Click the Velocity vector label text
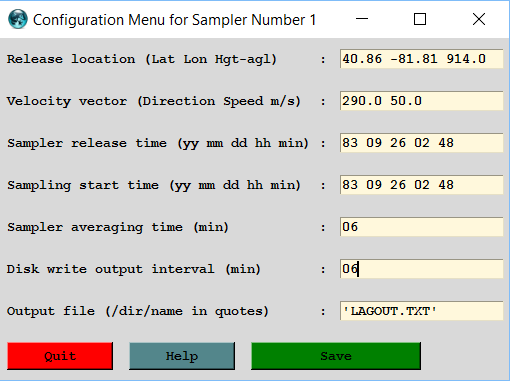Image resolution: width=510 pixels, height=381 pixels. coord(154,101)
